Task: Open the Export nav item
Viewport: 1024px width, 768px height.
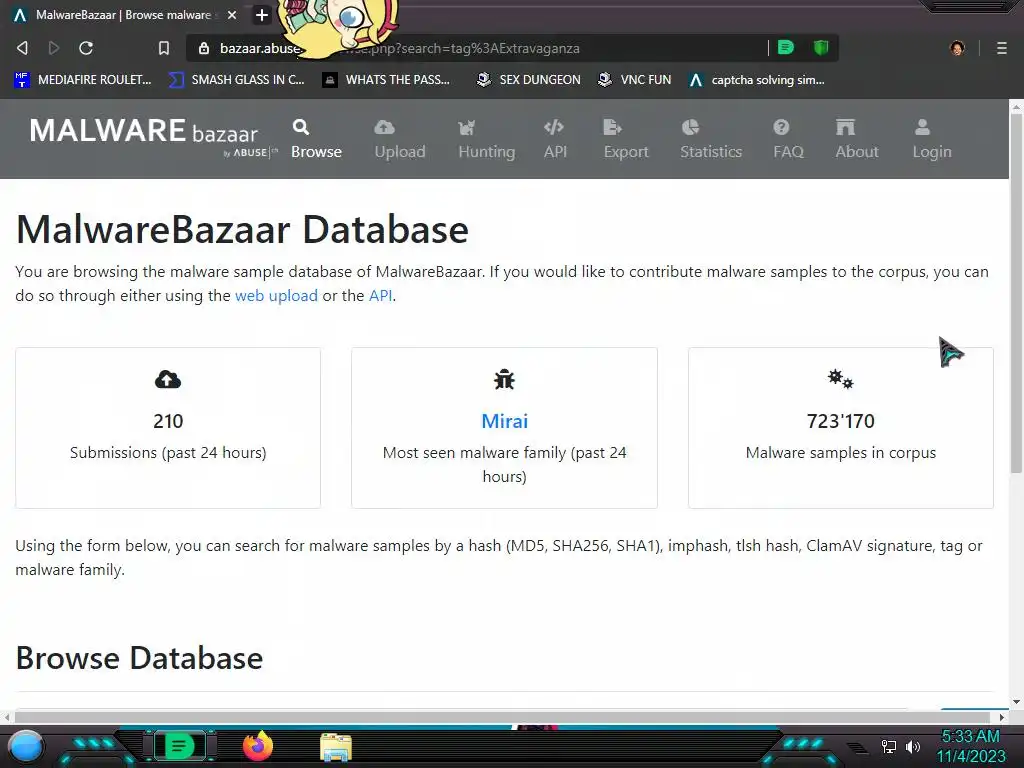Action: click(626, 139)
